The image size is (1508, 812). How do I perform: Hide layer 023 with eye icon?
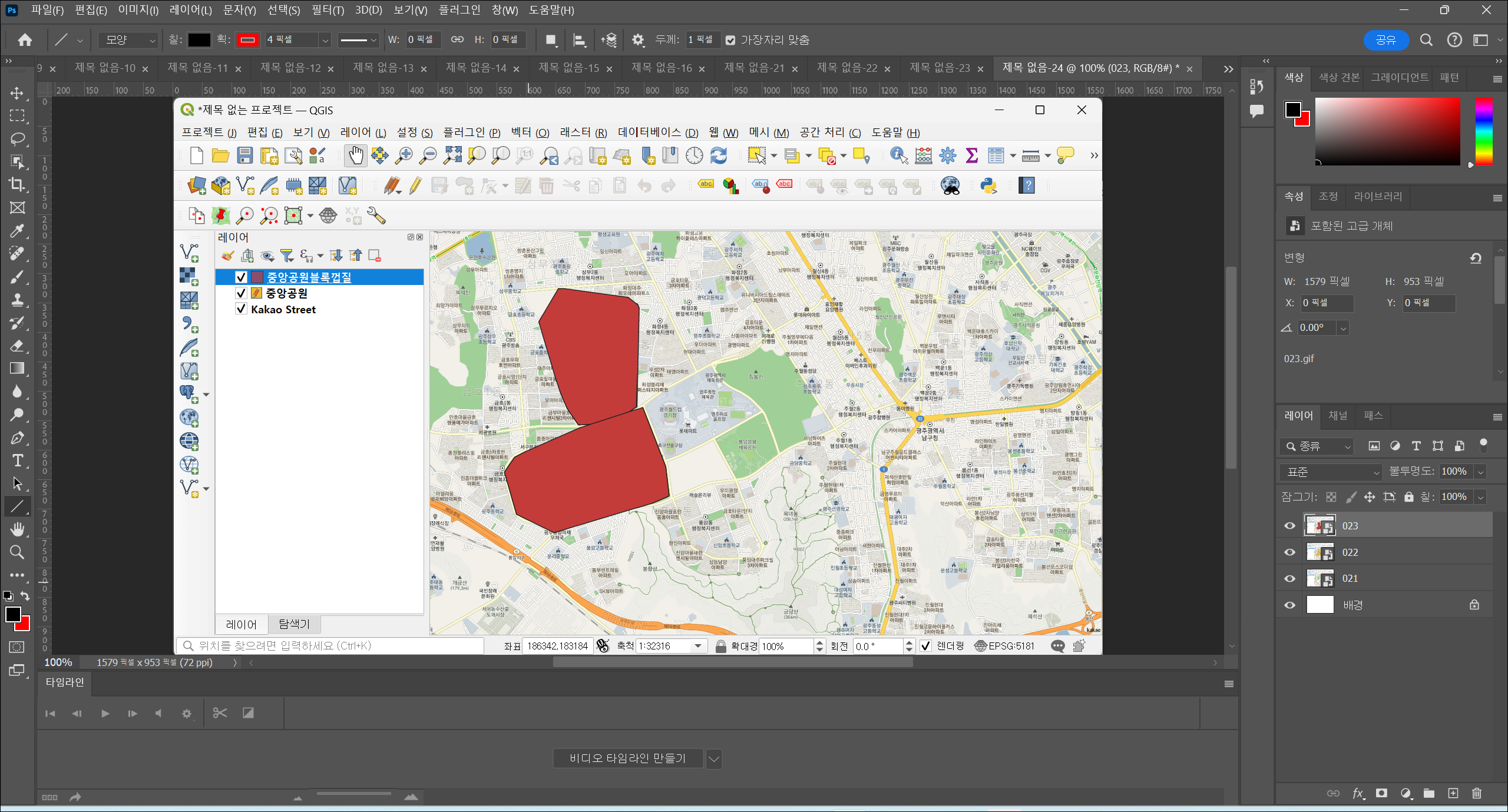[x=1289, y=526]
